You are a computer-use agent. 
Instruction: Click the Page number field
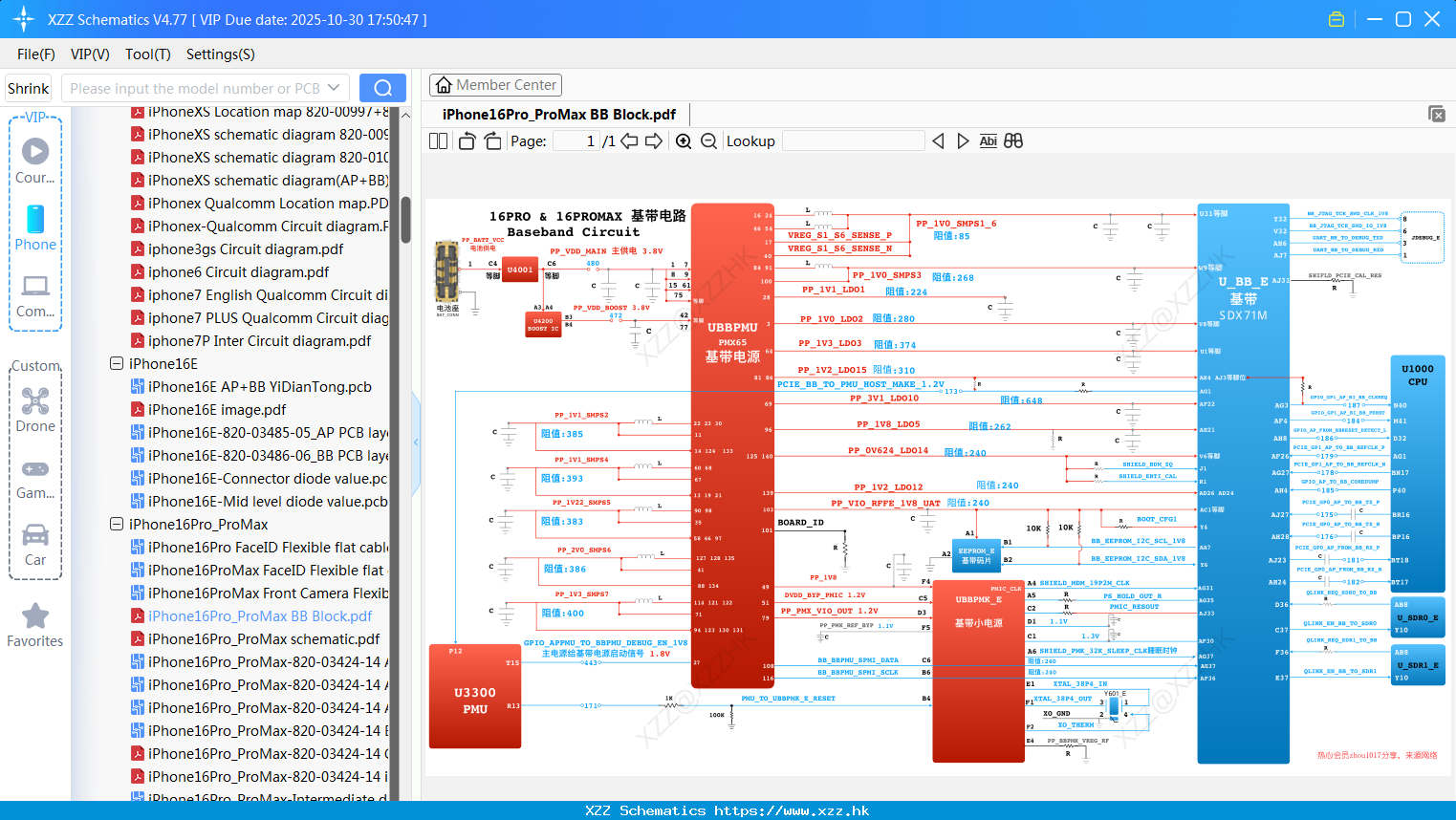[576, 141]
